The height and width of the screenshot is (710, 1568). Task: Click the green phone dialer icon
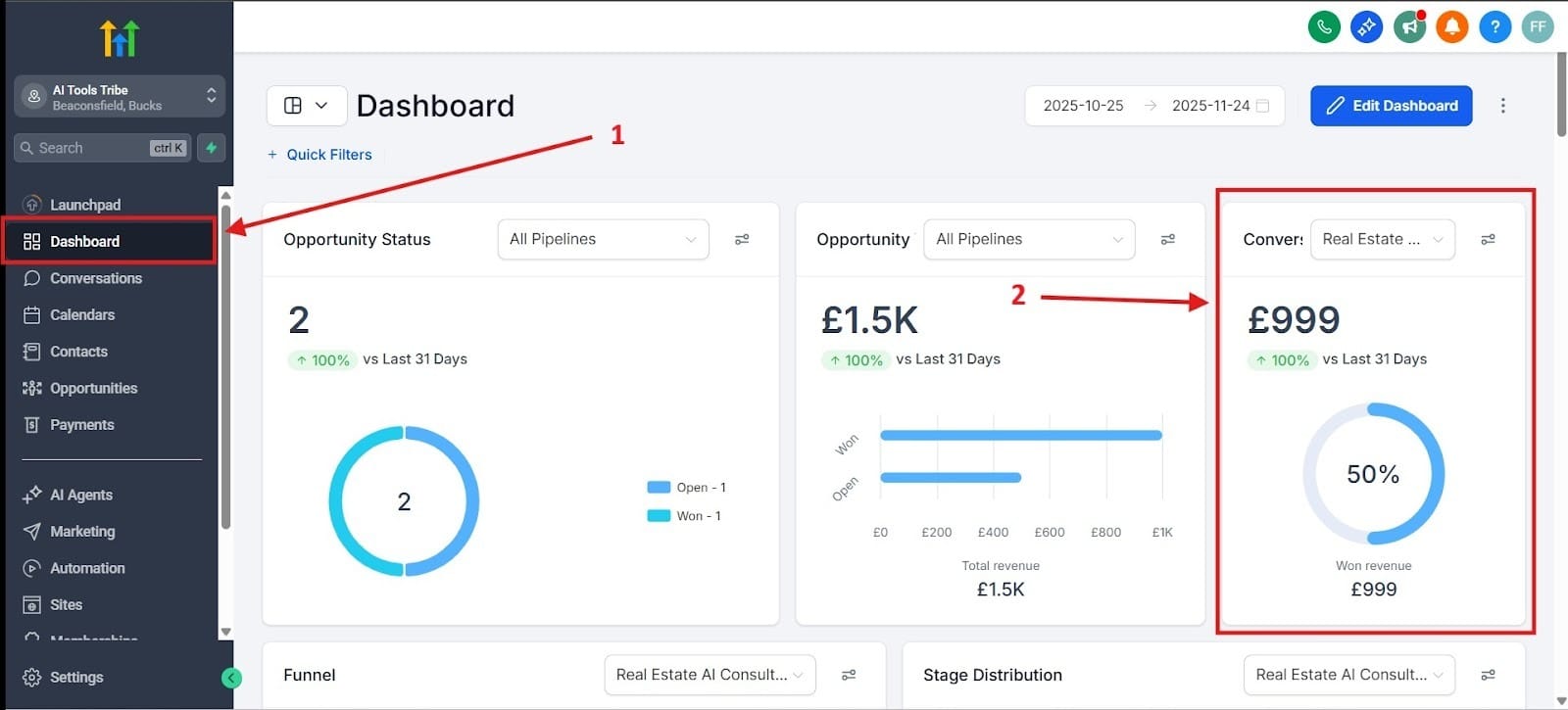tap(1324, 26)
